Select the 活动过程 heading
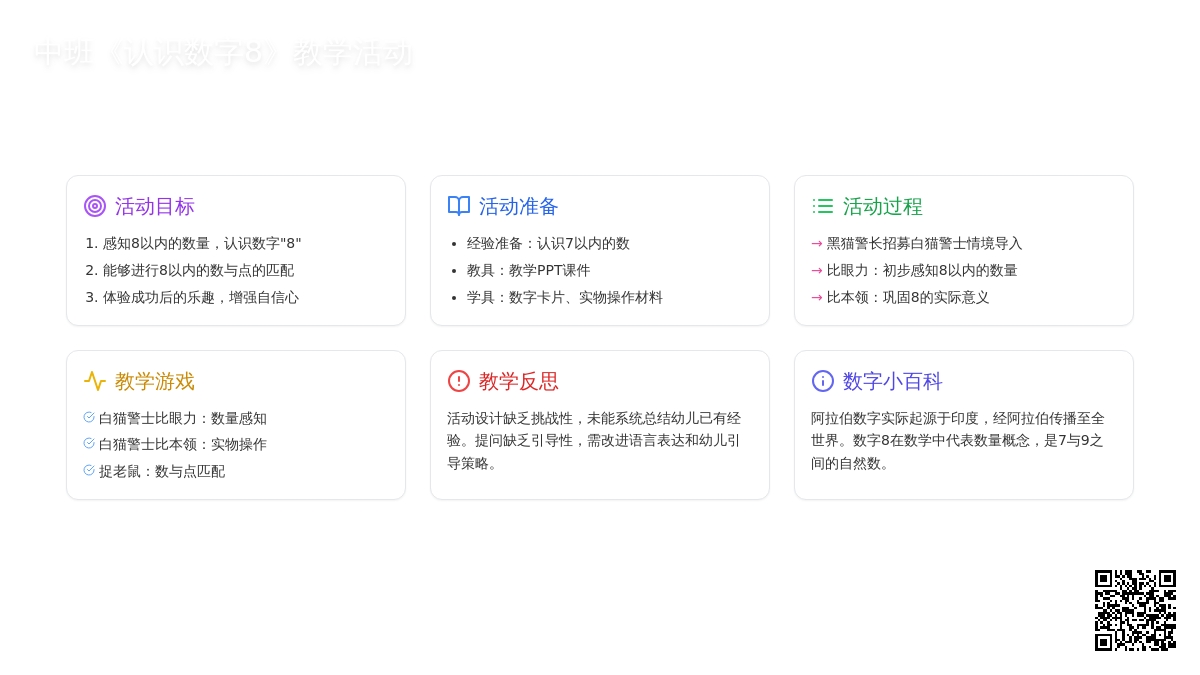 (883, 206)
